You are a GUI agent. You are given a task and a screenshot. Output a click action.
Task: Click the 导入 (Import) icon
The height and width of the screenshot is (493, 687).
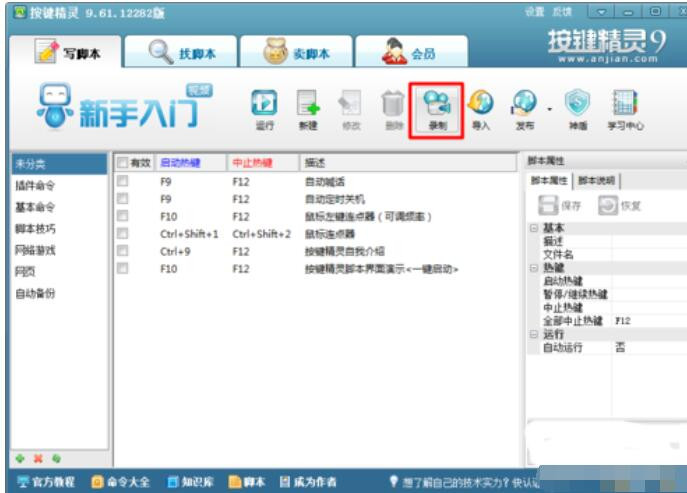480,107
